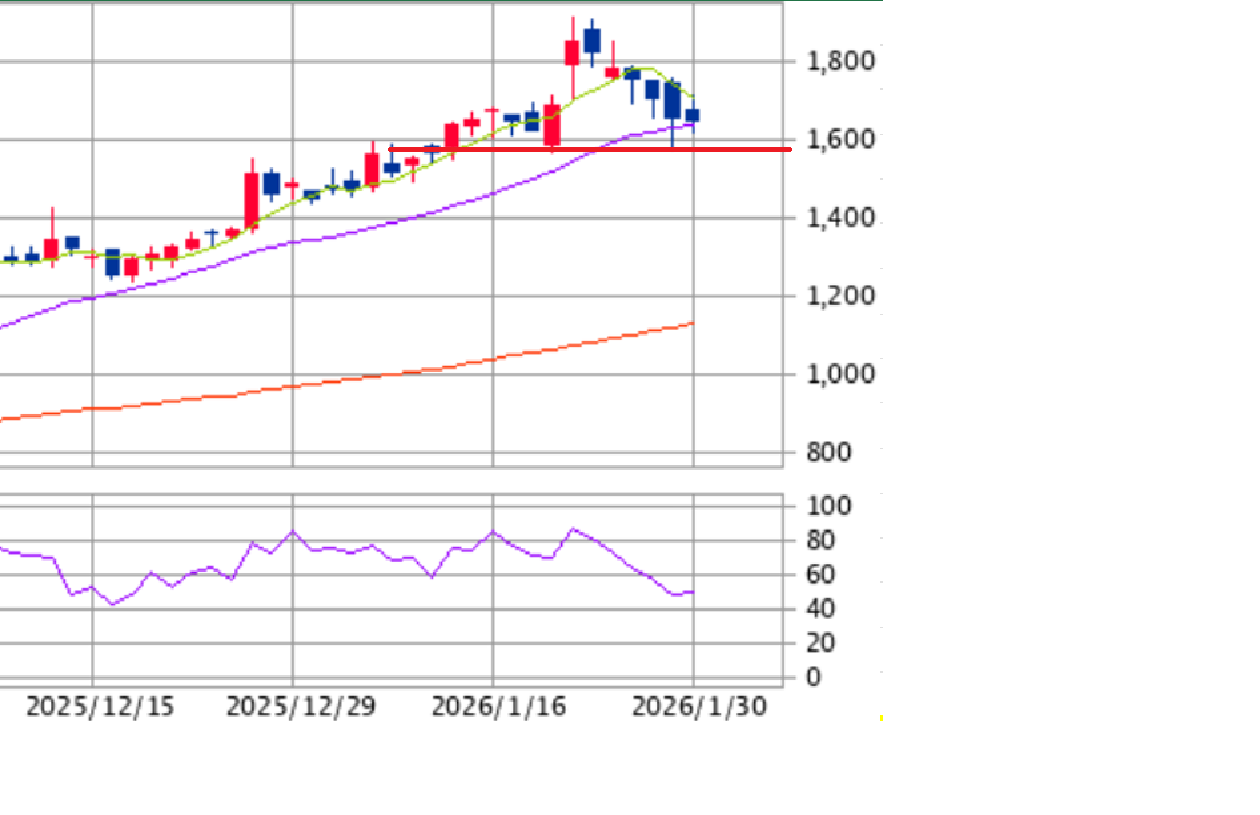Click the 80 label on oscillator axis
The height and width of the screenshot is (815, 1260).
[x=822, y=541]
